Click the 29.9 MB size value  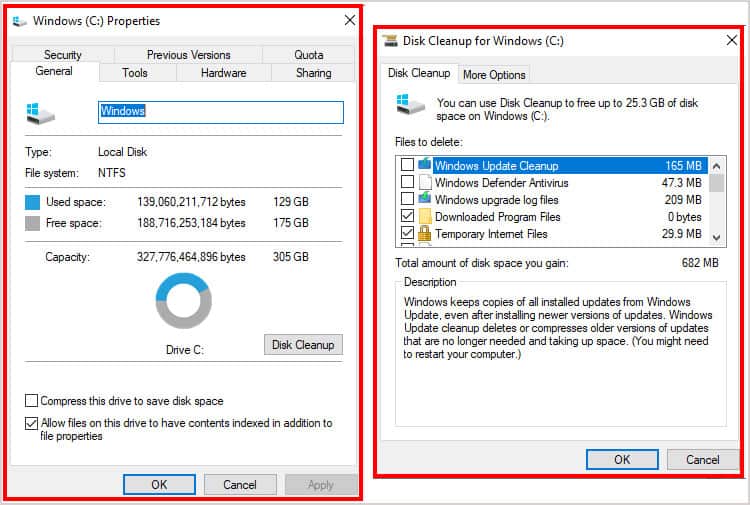click(x=682, y=234)
